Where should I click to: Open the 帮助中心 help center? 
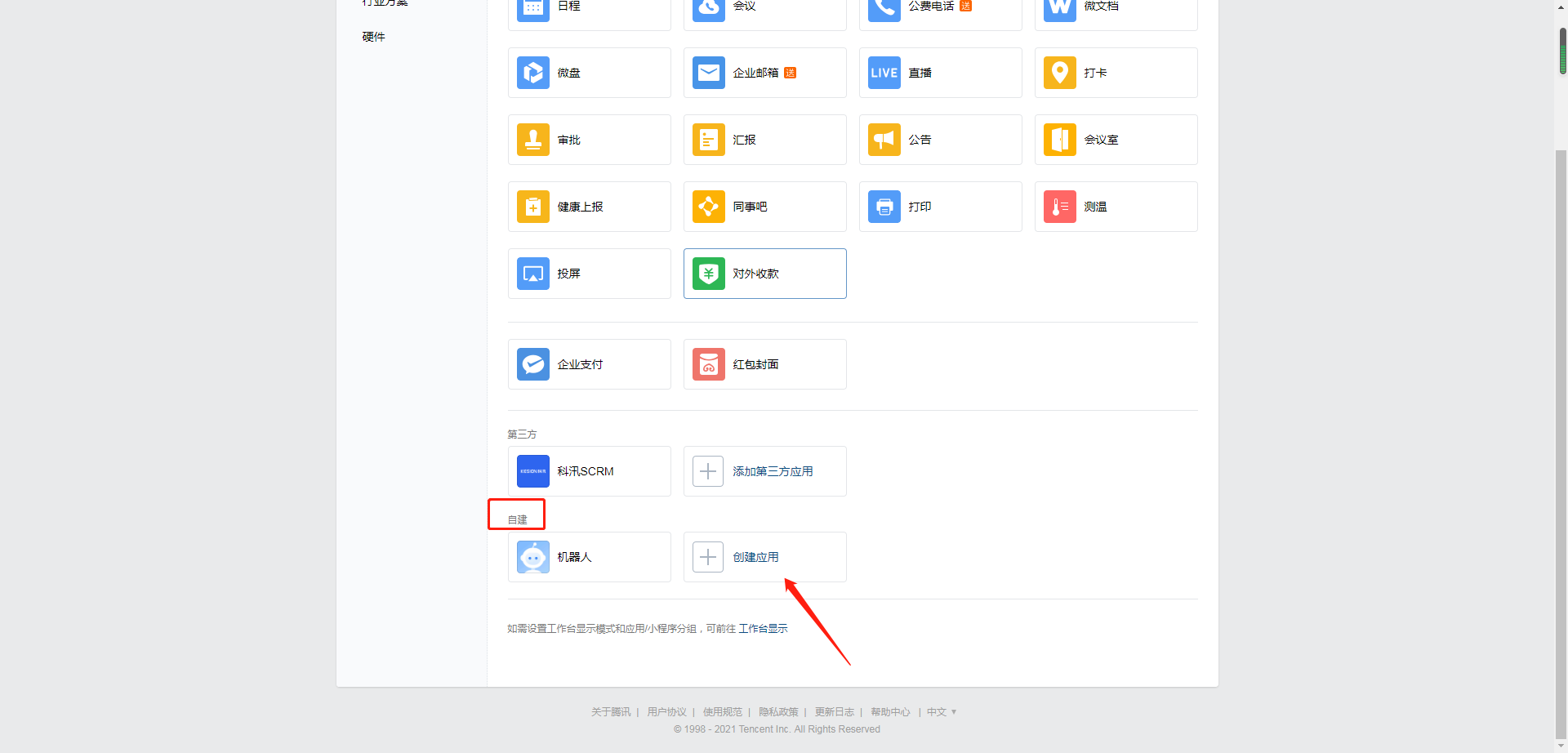tap(890, 711)
